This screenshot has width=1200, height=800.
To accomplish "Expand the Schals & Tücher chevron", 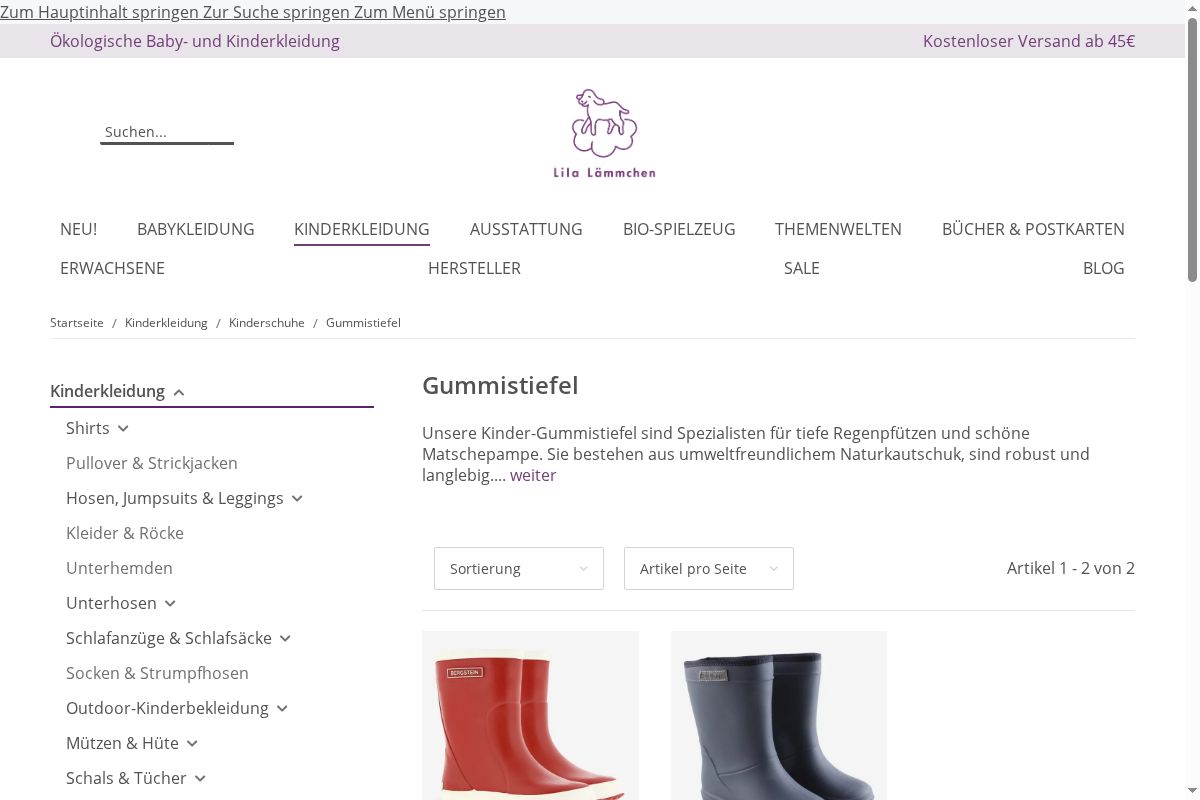I will (x=200, y=778).
